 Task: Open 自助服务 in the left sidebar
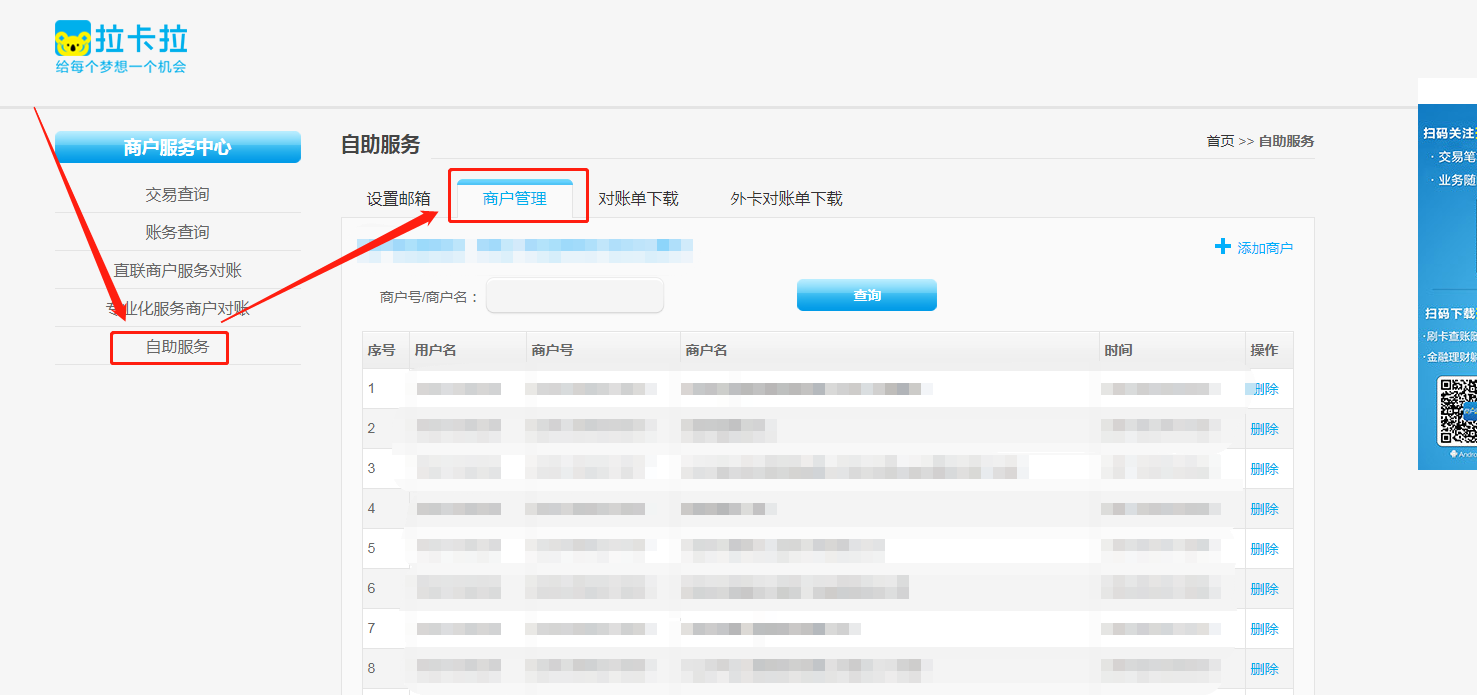click(x=177, y=347)
